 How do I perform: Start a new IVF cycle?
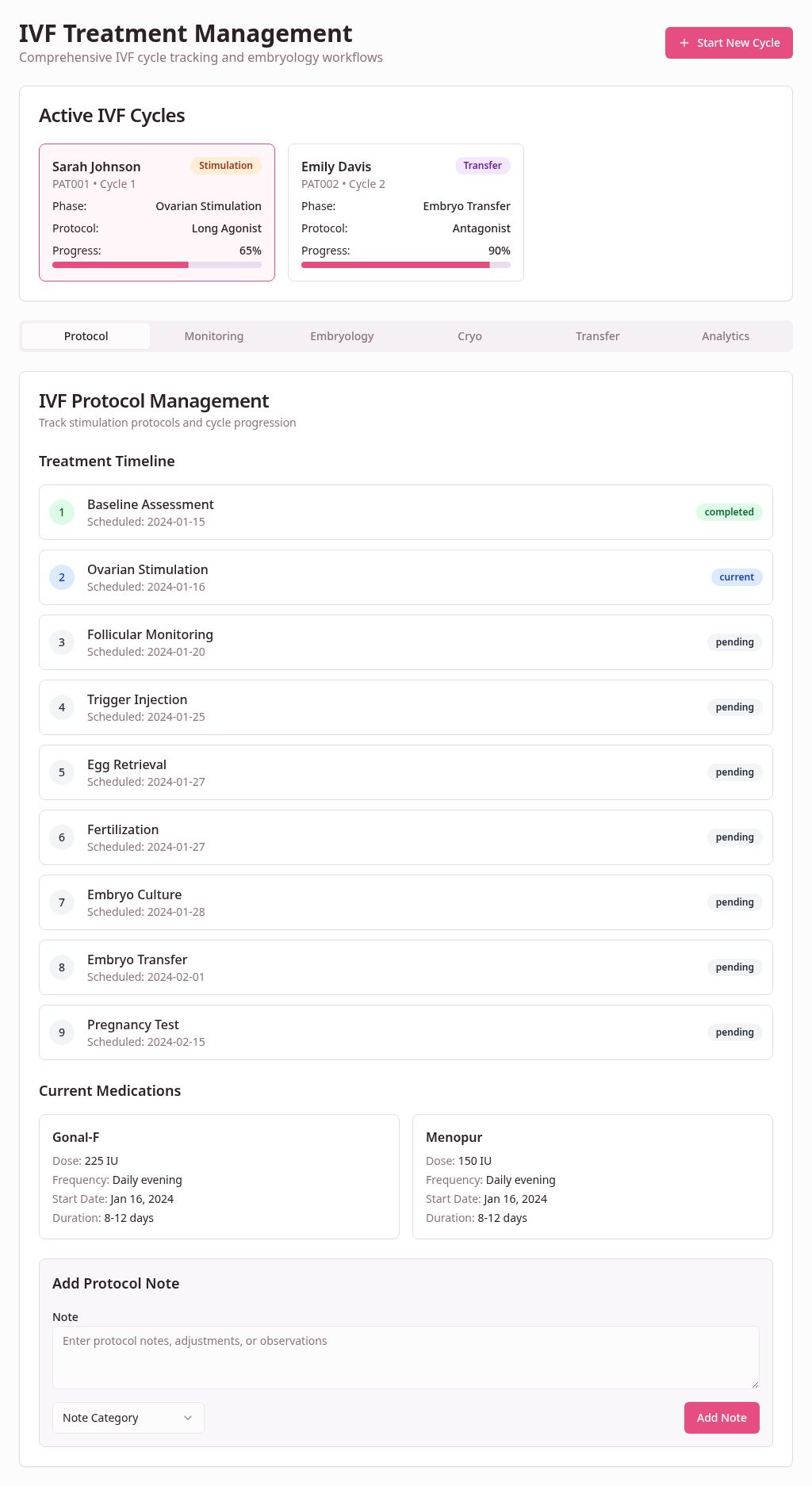click(729, 43)
